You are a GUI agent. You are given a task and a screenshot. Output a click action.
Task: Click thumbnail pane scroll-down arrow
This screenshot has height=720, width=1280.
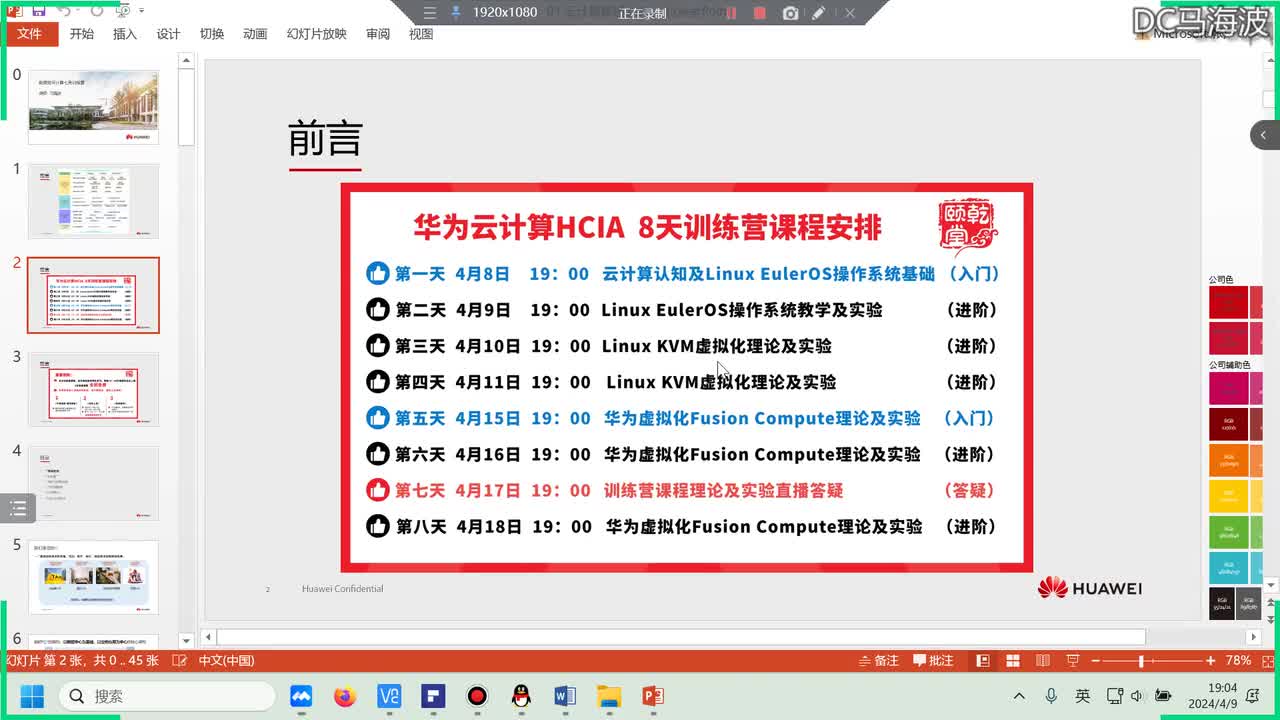(186, 640)
